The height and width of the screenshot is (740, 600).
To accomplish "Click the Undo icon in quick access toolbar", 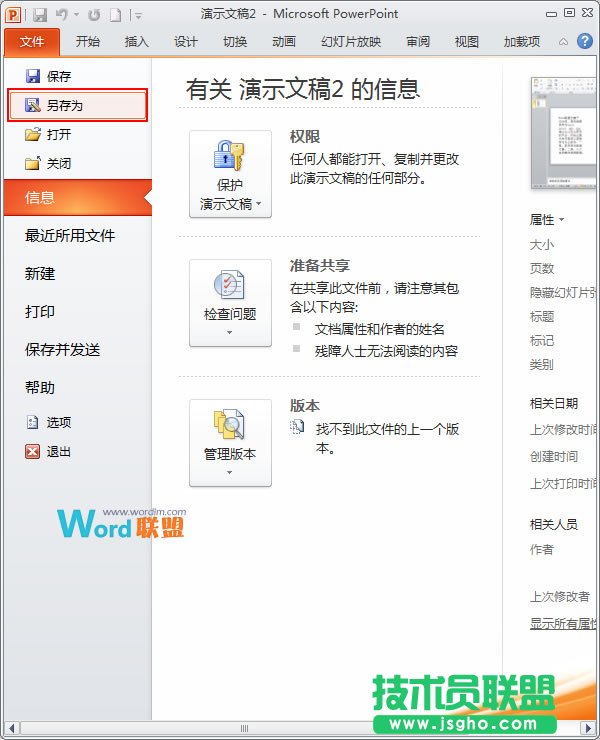I will (62, 15).
